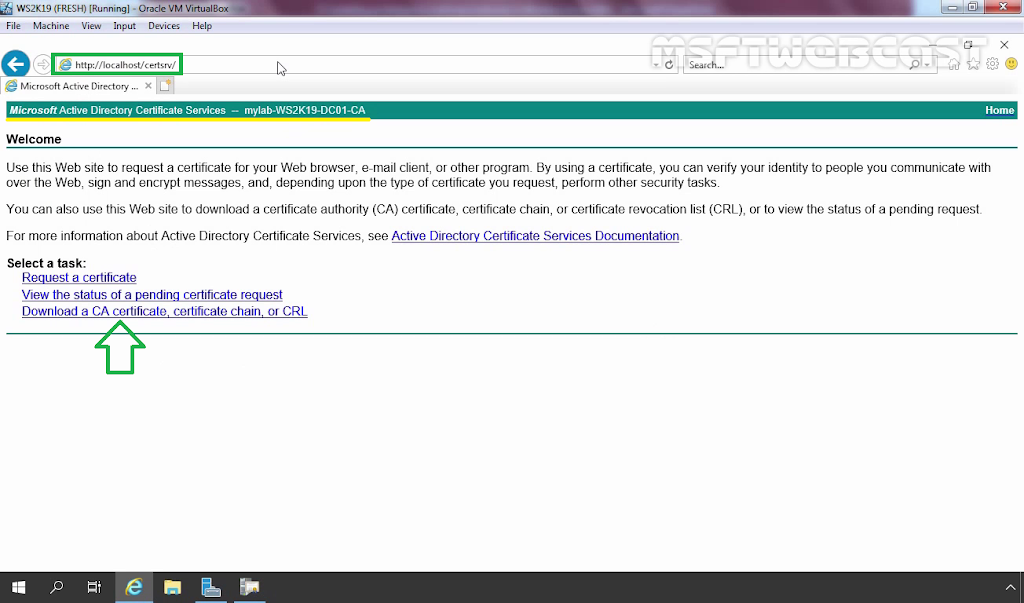Click Download a CA certificate link
Viewport: 1024px width, 603px height.
165,312
